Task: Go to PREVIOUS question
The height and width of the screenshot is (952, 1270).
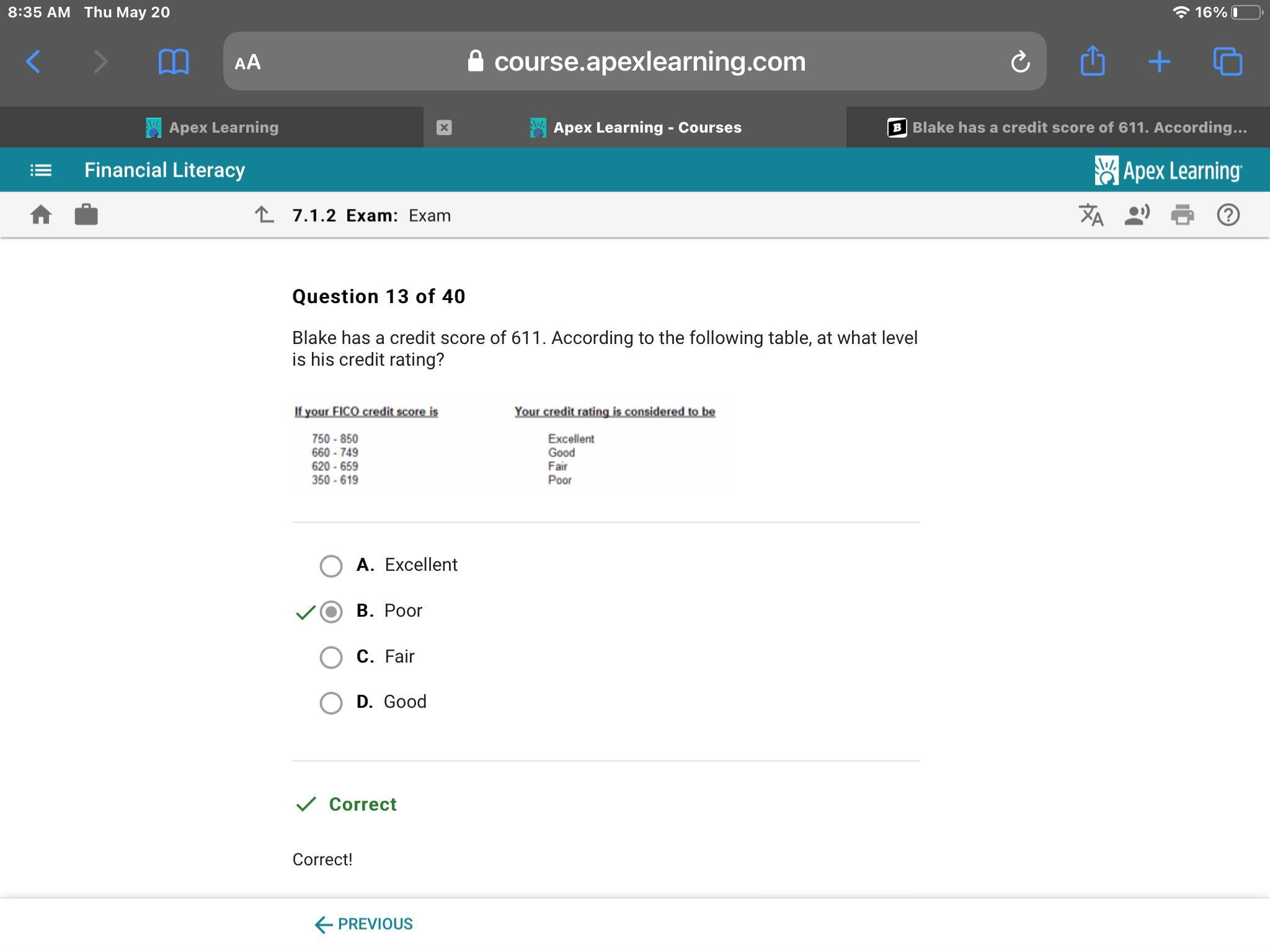Action: (364, 924)
